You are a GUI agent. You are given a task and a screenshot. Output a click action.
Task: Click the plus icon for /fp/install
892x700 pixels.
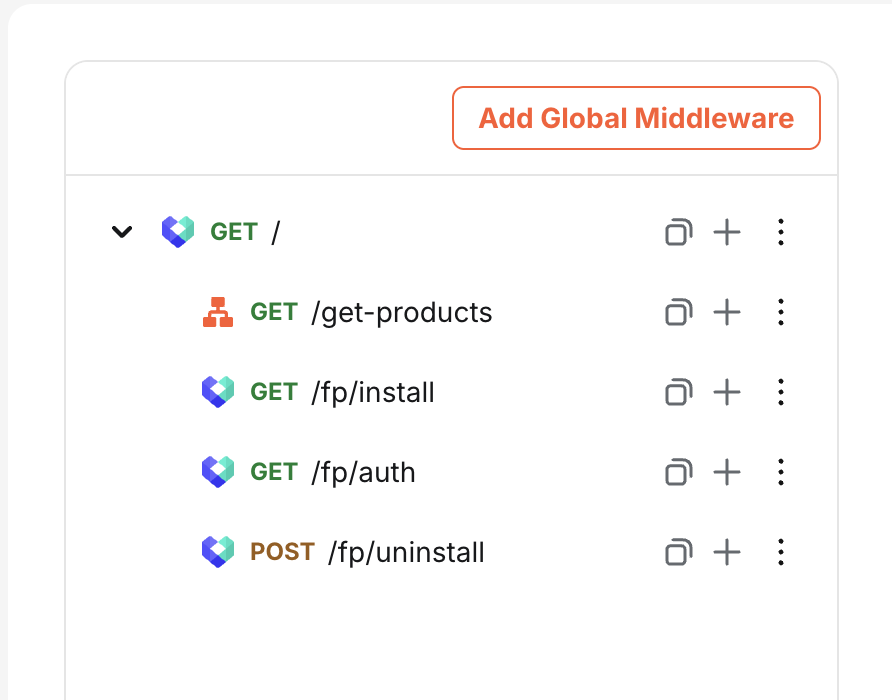727,393
